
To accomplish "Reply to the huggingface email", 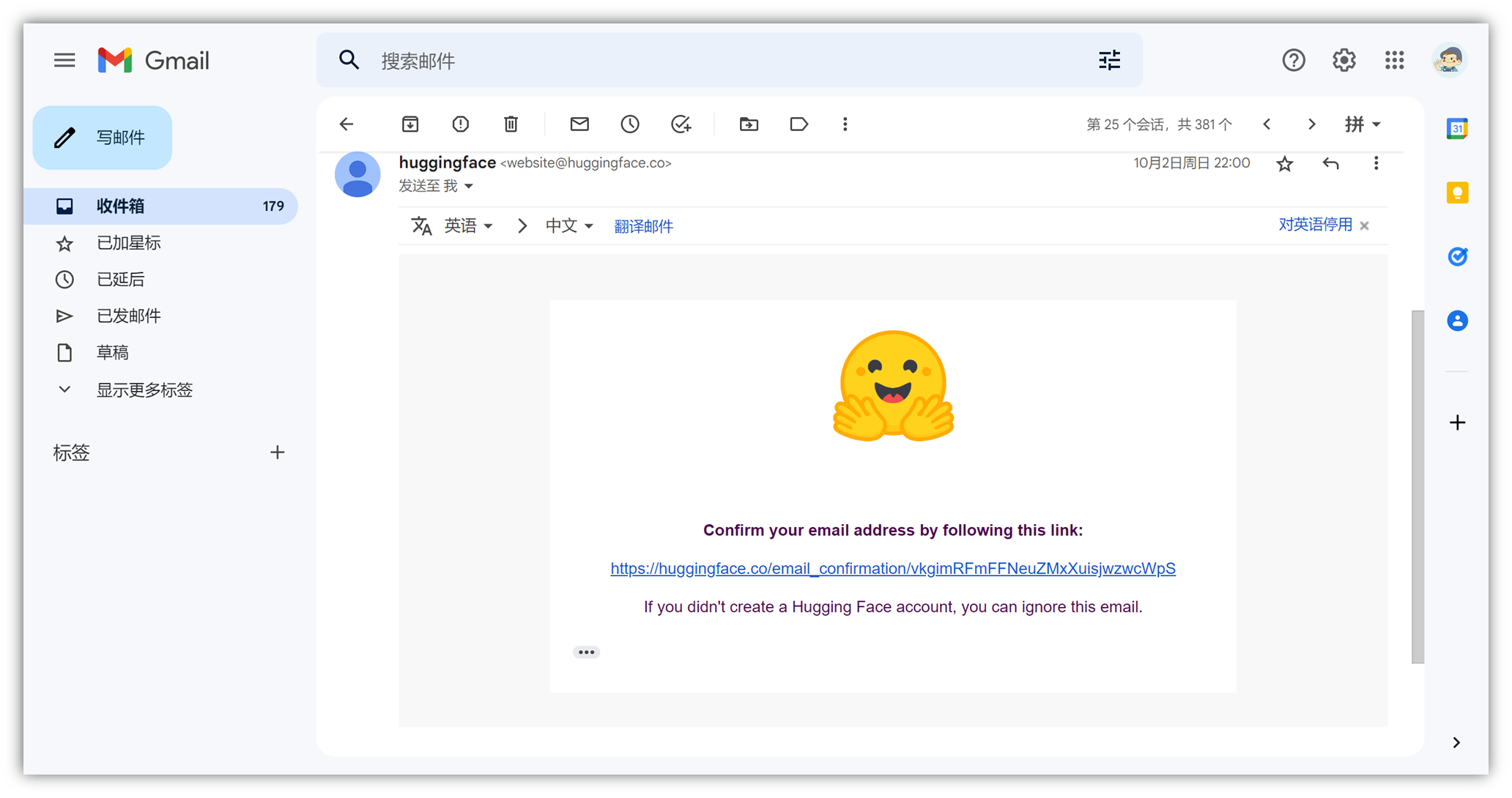I will pyautogui.click(x=1331, y=164).
